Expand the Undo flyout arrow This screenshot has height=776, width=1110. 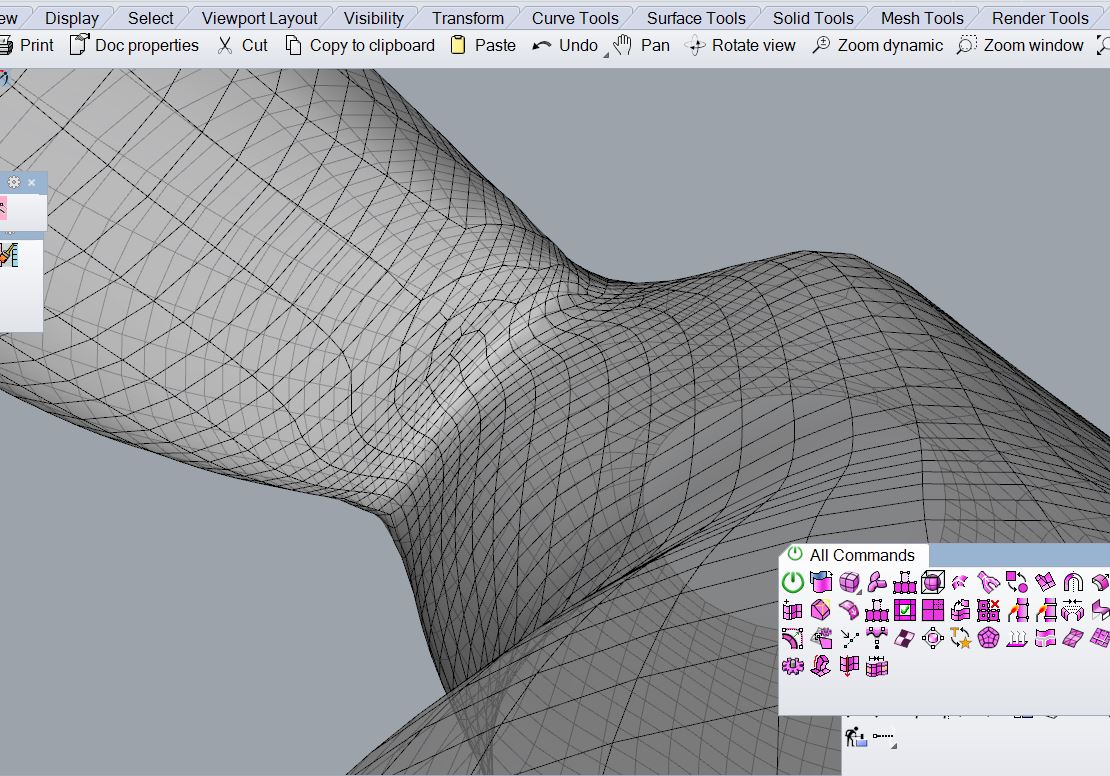[x=605, y=55]
